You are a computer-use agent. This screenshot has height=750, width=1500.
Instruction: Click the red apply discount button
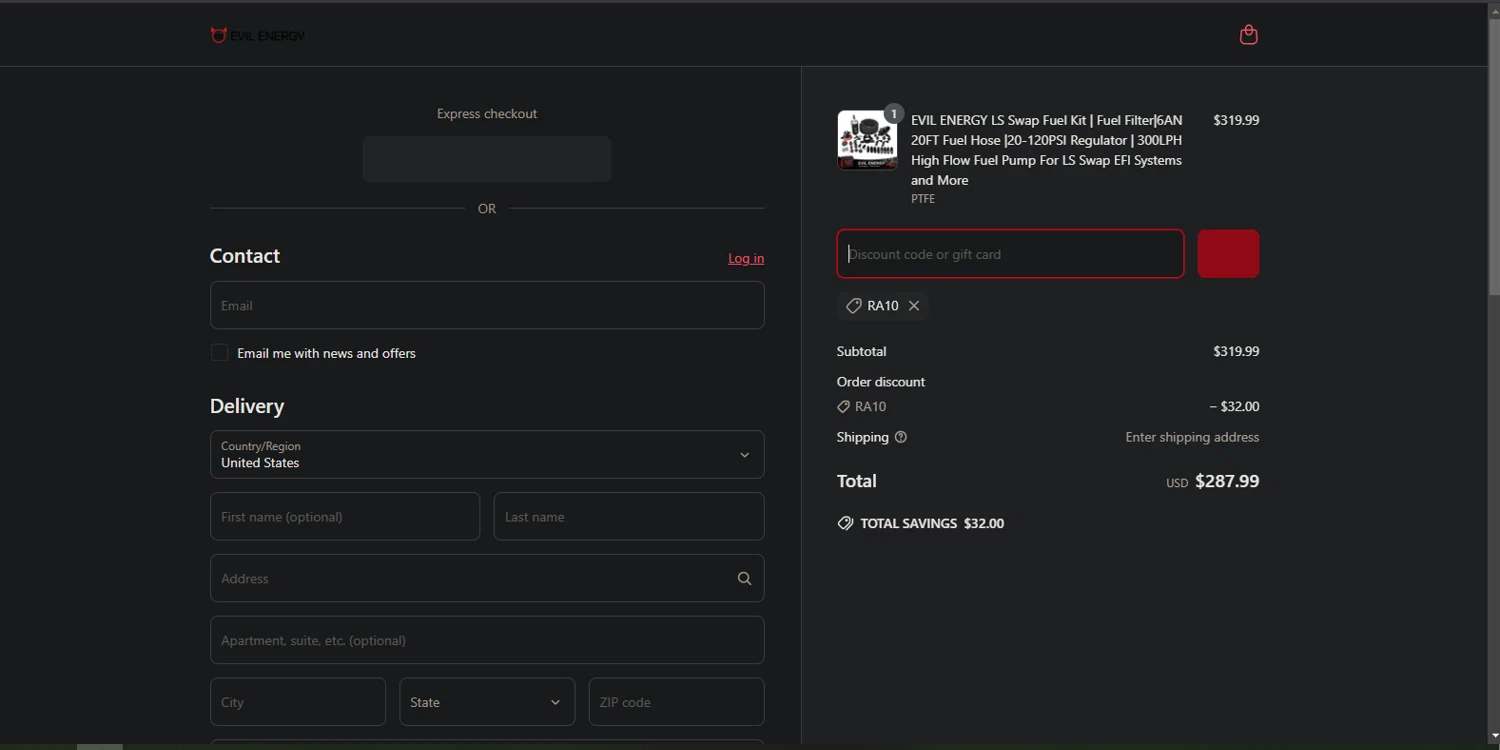point(1228,254)
